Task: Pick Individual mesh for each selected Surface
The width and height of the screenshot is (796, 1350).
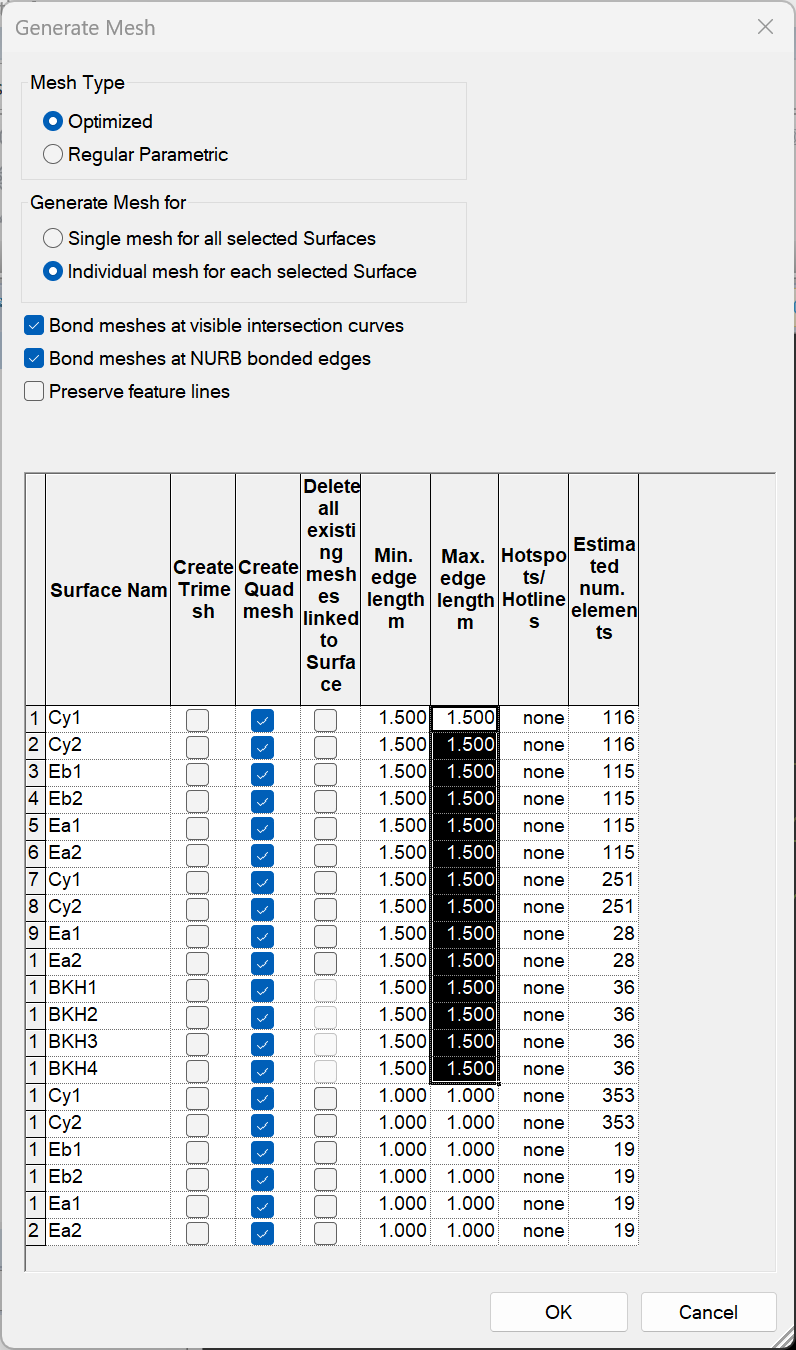Action: tap(53, 272)
